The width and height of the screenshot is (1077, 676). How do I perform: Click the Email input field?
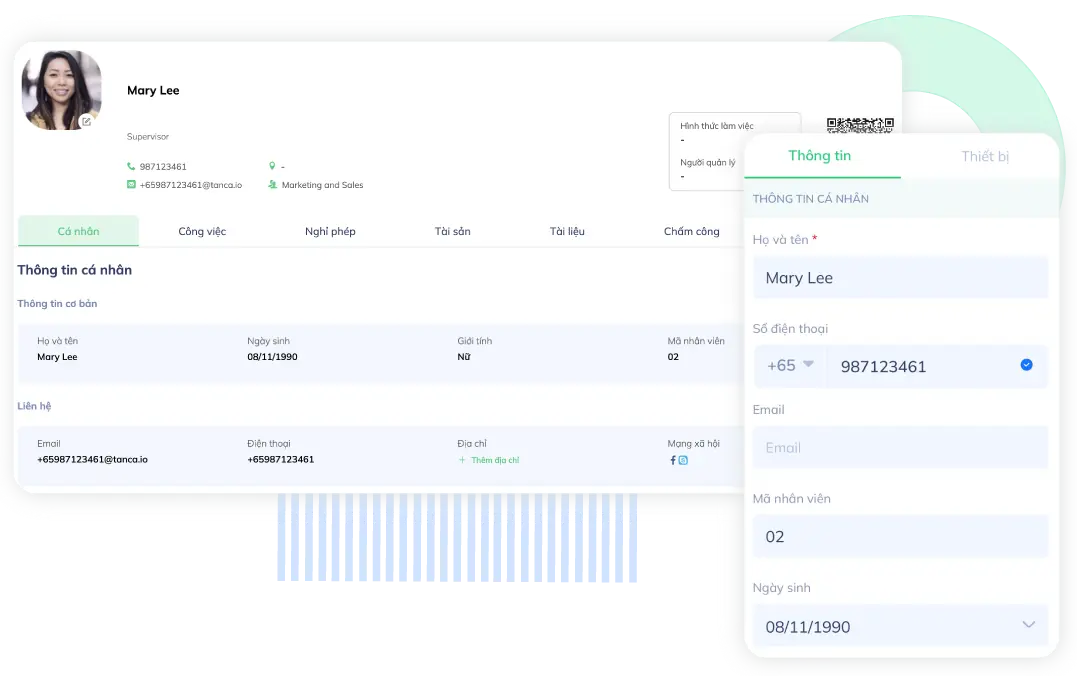pyautogui.click(x=900, y=447)
